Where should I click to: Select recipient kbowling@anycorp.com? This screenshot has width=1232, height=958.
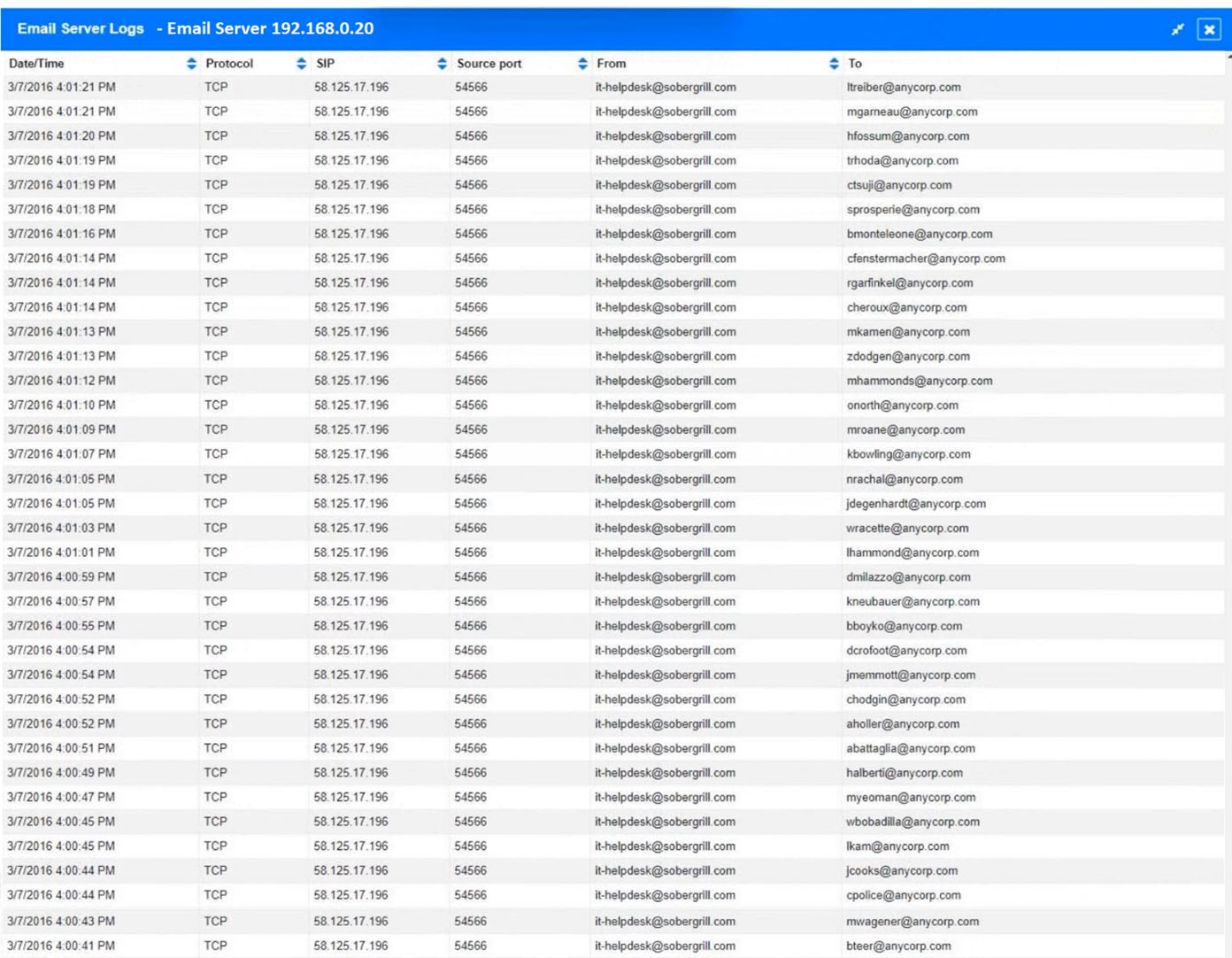coord(909,454)
